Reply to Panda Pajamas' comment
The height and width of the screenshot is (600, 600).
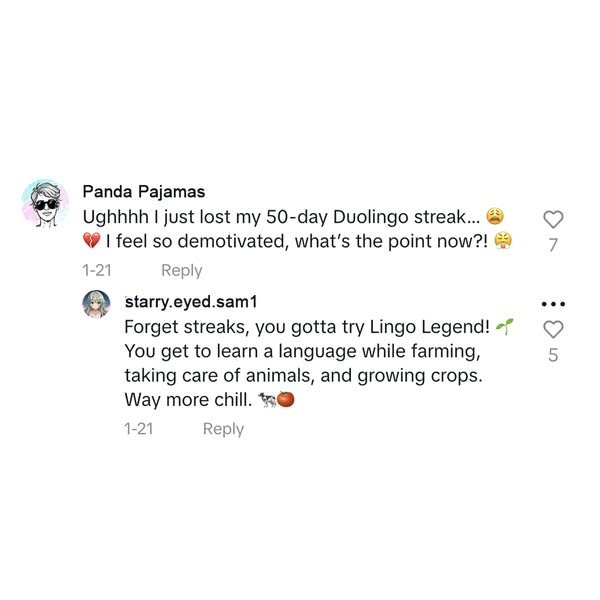pyautogui.click(x=181, y=270)
